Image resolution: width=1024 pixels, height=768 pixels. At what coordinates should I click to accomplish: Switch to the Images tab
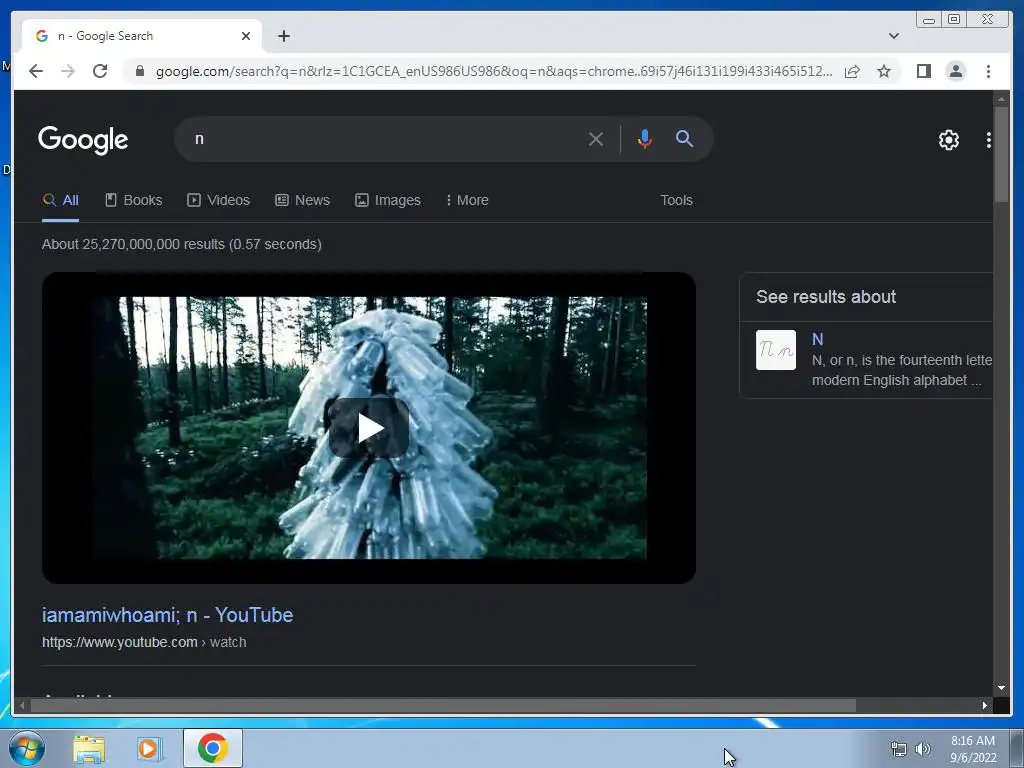(x=388, y=200)
